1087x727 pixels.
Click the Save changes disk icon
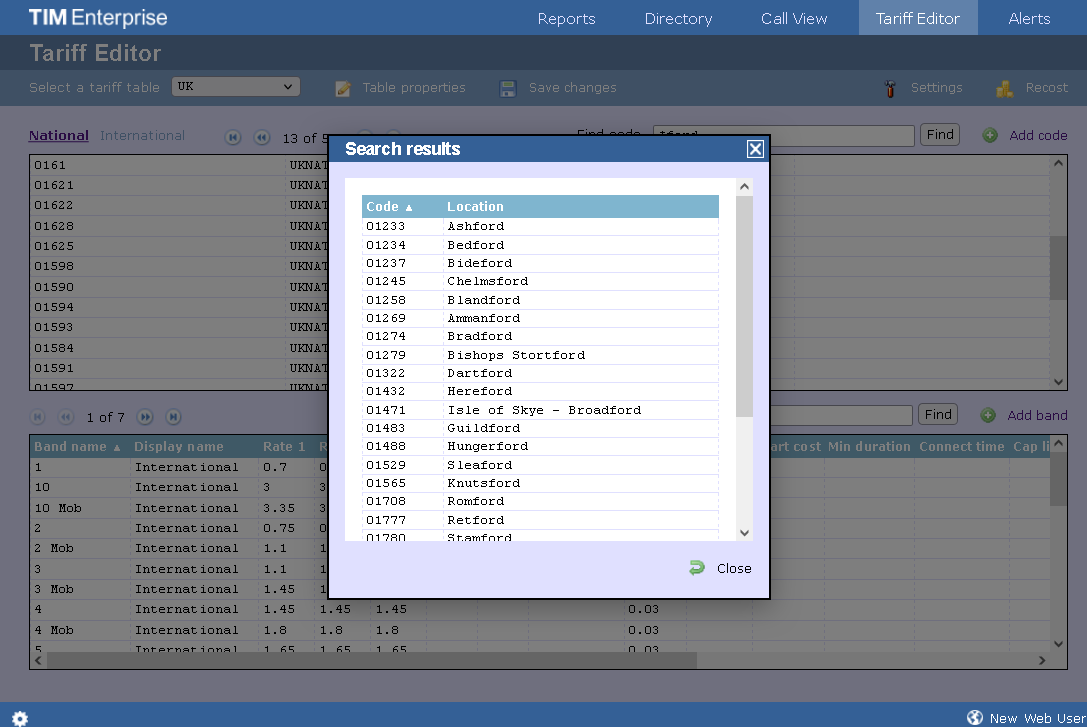[x=508, y=88]
